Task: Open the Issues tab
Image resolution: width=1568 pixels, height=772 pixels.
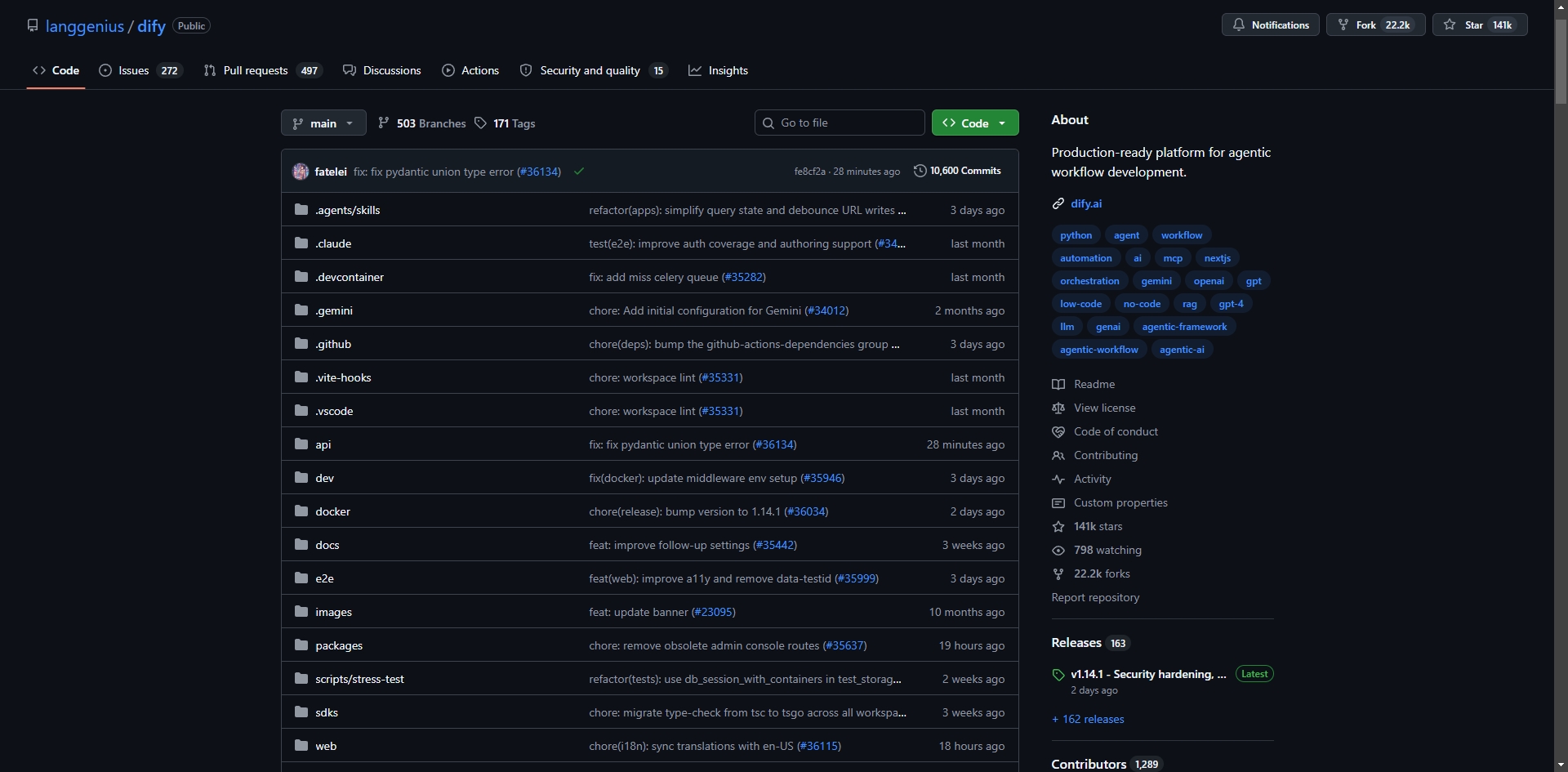Action: pyautogui.click(x=140, y=70)
